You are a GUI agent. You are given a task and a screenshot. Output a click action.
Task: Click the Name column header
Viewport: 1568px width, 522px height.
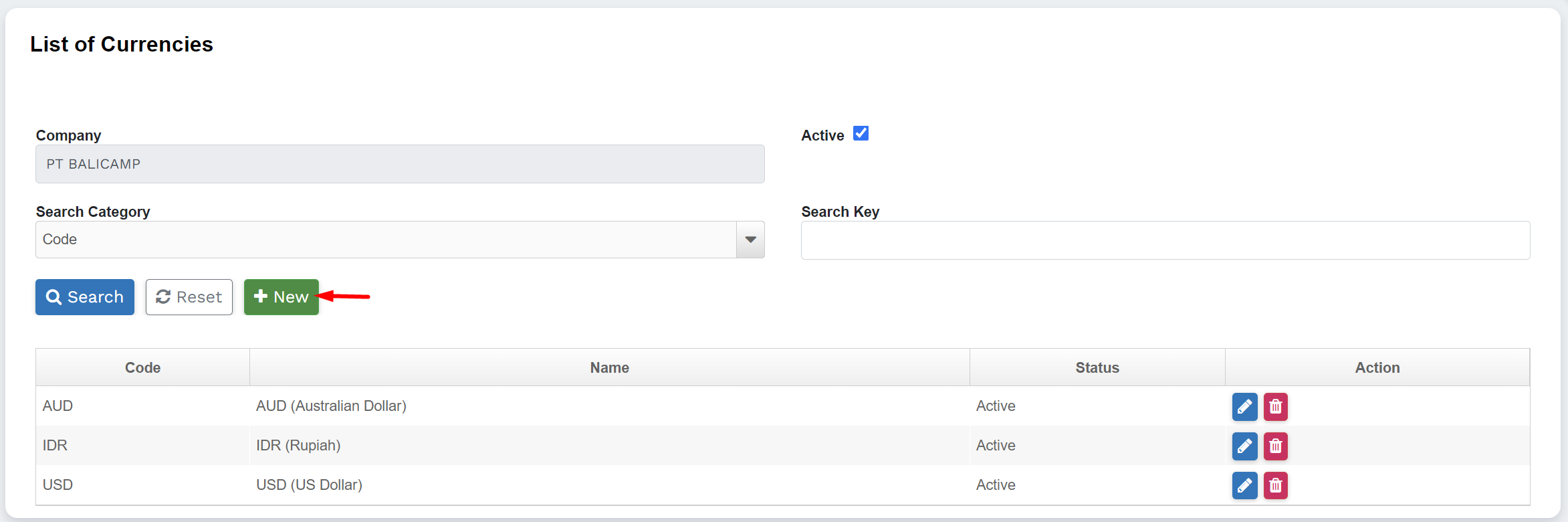pyautogui.click(x=609, y=367)
